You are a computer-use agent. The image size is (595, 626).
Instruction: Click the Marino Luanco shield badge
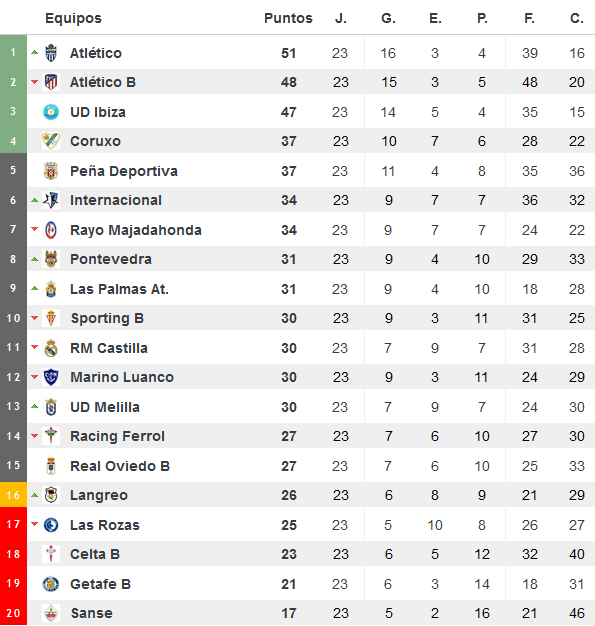pyautogui.click(x=51, y=377)
